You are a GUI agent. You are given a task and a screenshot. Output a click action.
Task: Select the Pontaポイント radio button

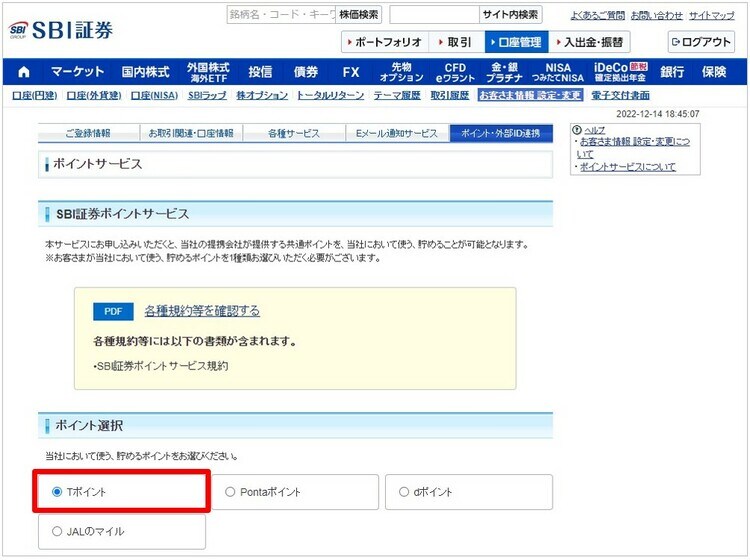pyautogui.click(x=230, y=492)
